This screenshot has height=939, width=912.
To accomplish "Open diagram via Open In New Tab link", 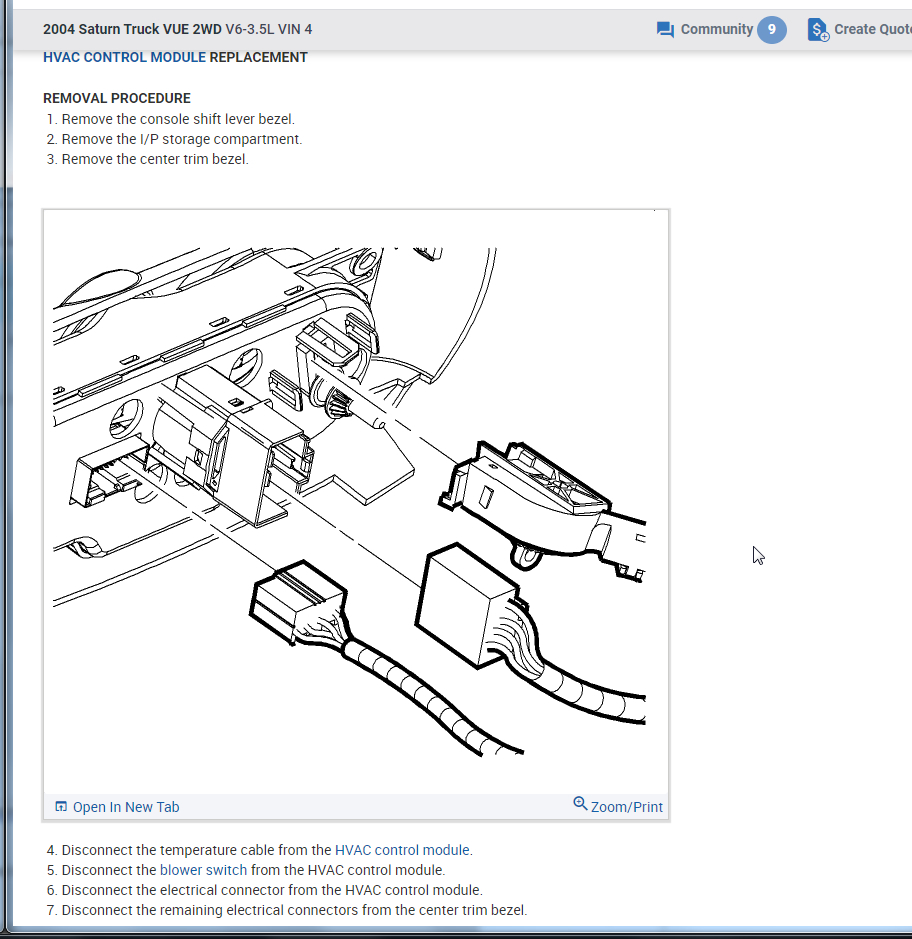I will [126, 807].
